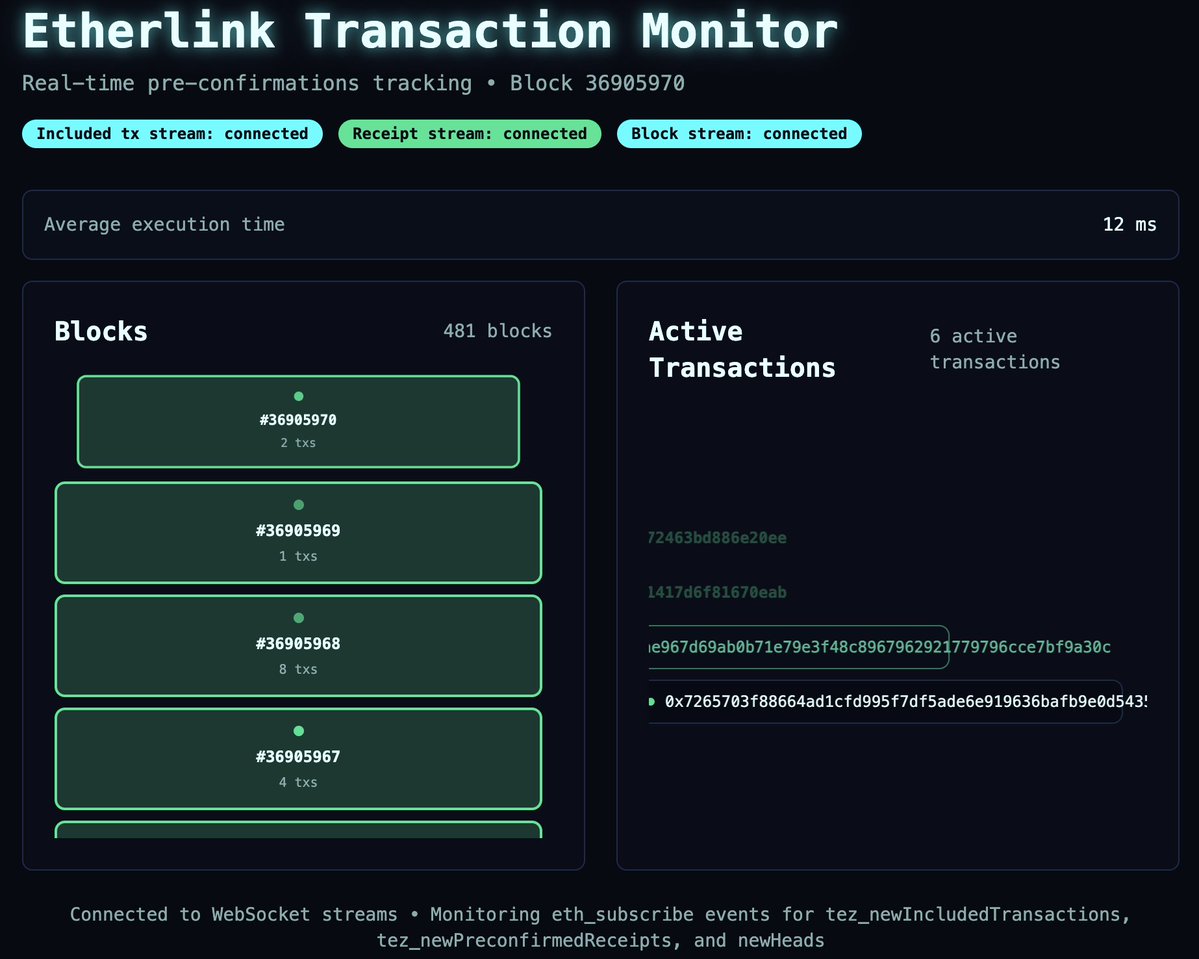Image resolution: width=1199 pixels, height=959 pixels.
Task: Open block #36905967 card
Action: click(298, 759)
